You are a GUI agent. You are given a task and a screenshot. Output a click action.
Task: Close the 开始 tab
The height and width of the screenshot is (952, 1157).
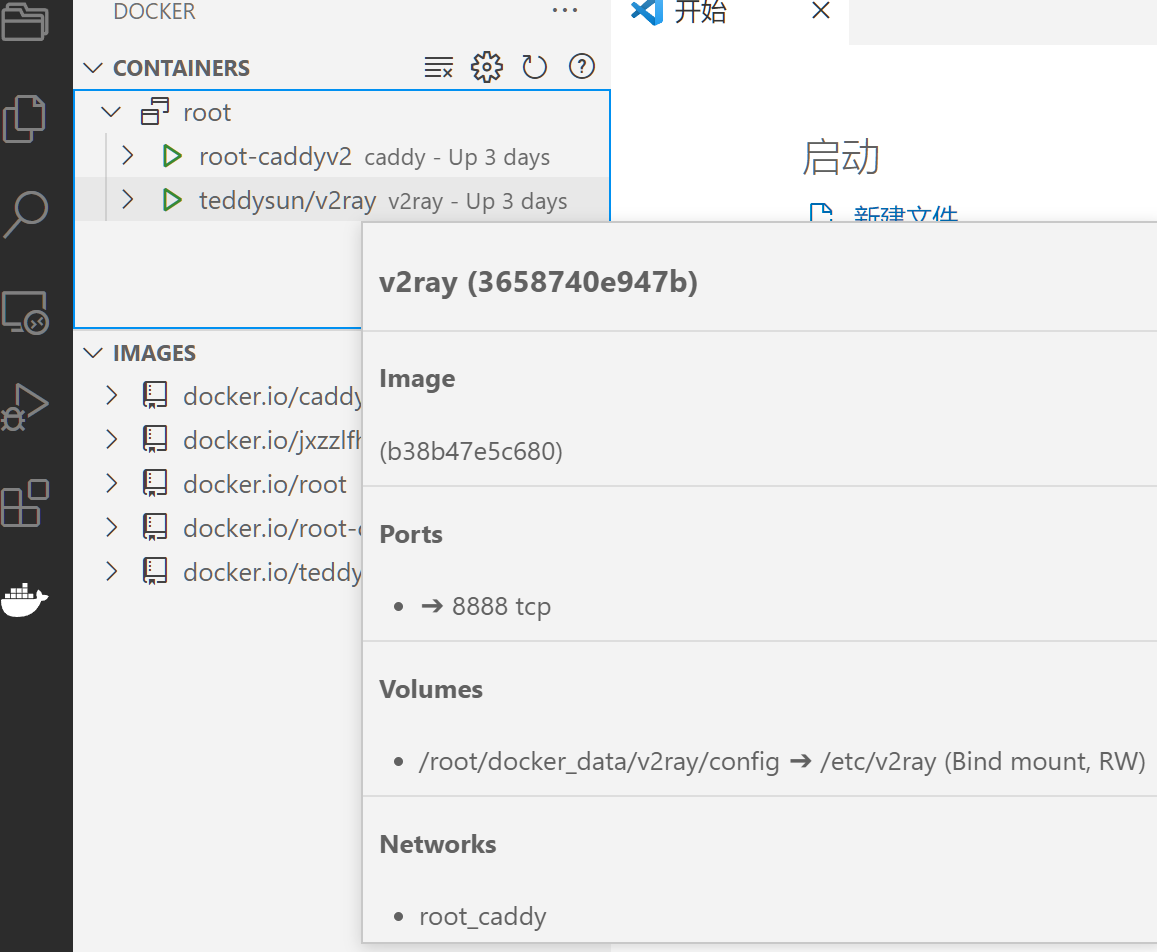(x=821, y=10)
